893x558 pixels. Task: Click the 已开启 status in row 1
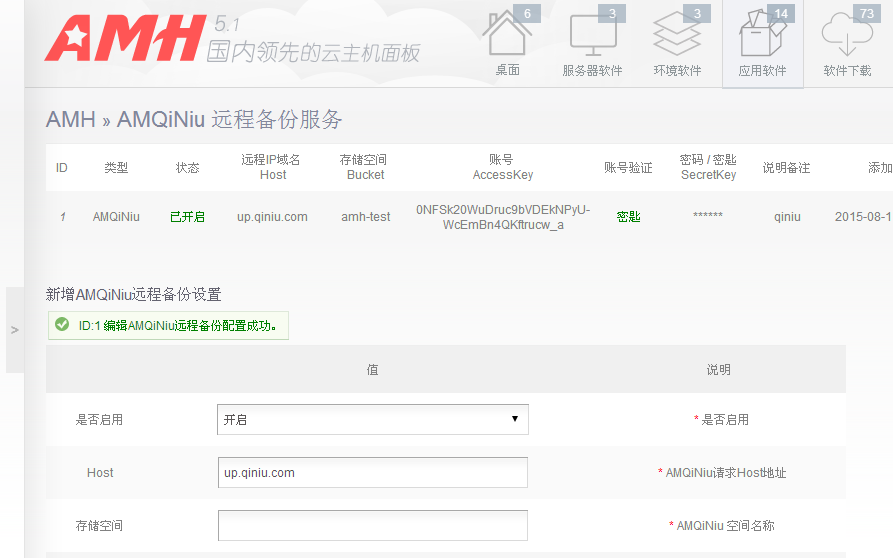(187, 217)
